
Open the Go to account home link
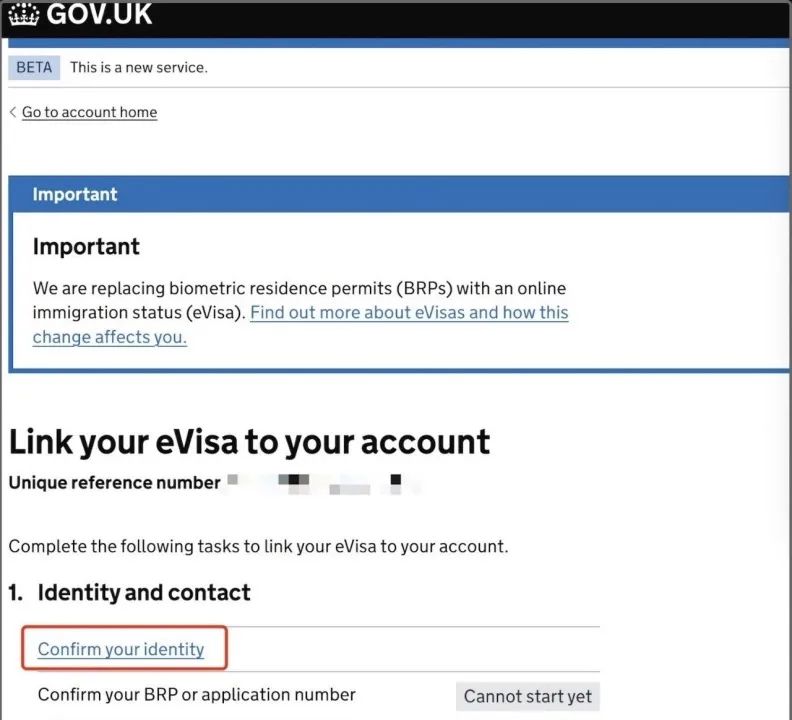[89, 112]
